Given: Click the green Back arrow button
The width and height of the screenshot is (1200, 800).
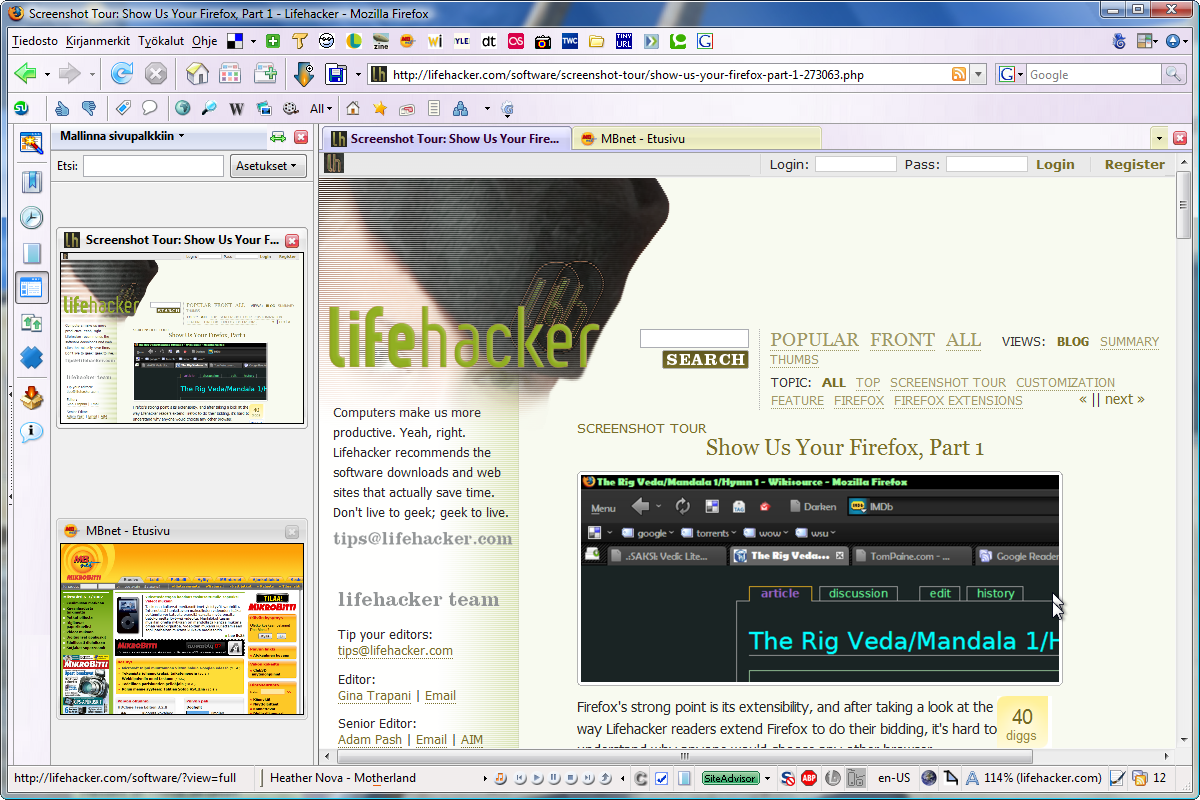Looking at the screenshot, I should point(25,74).
